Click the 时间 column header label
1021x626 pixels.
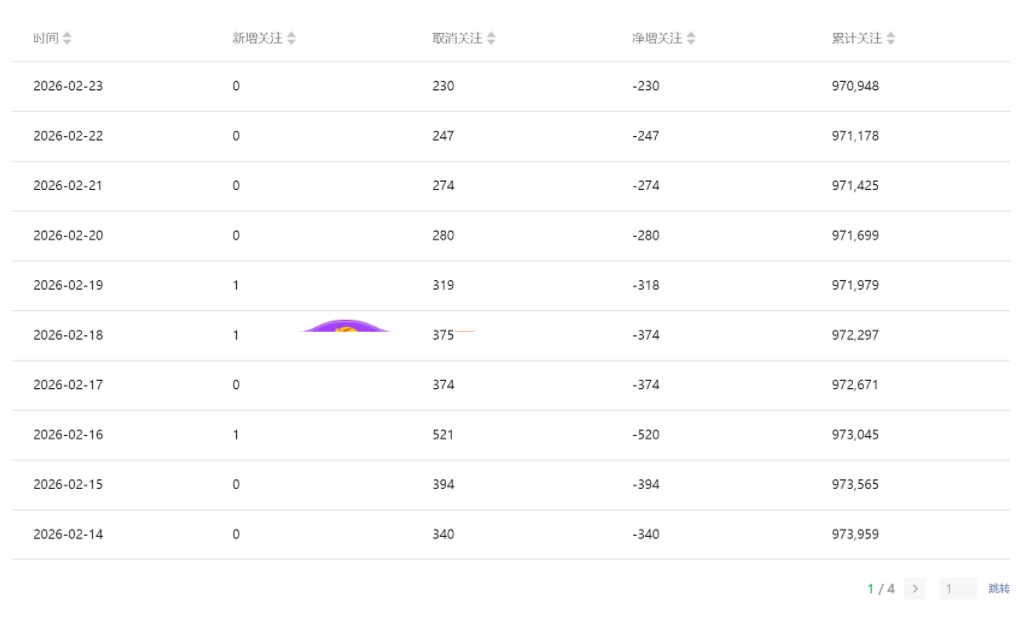[45, 38]
